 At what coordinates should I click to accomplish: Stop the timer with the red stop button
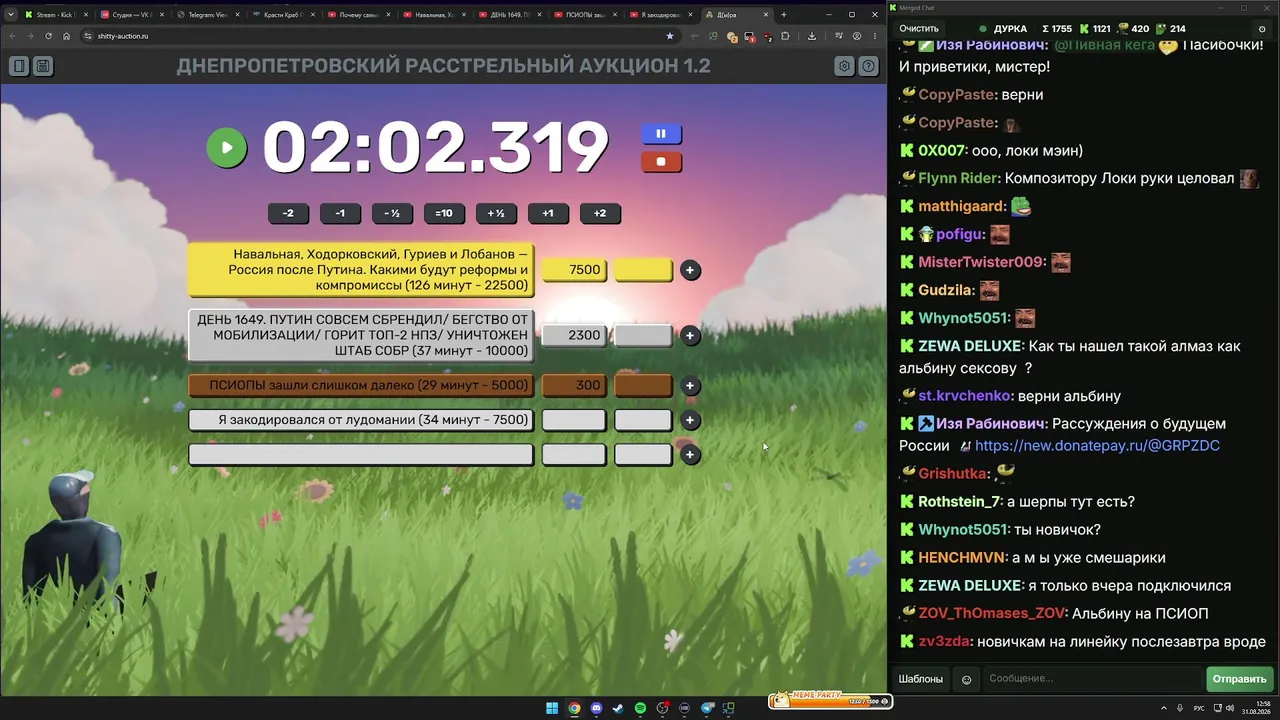[x=661, y=161]
